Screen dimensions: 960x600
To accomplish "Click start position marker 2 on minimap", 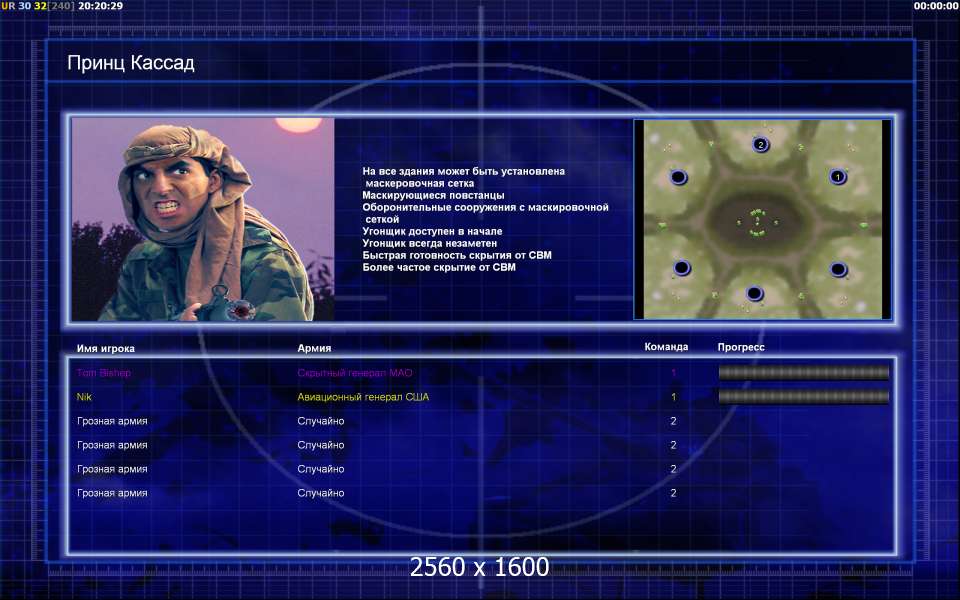I will [x=760, y=144].
